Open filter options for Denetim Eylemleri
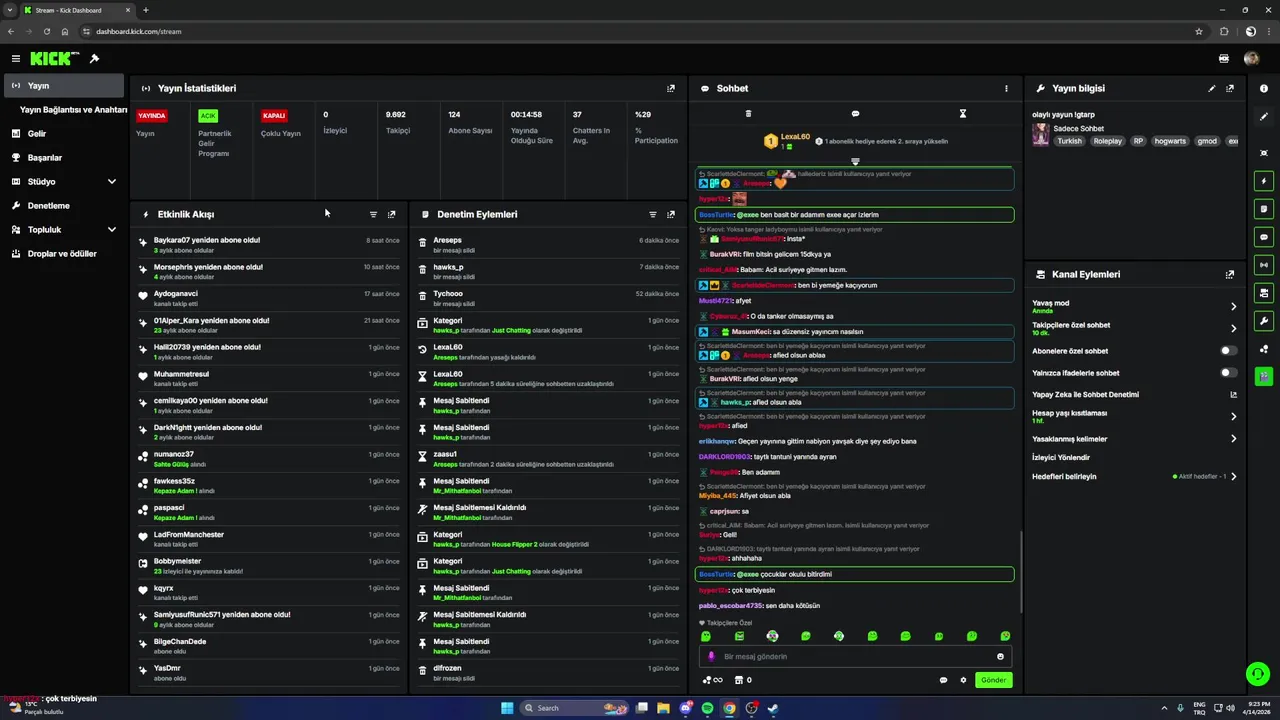 (x=652, y=214)
